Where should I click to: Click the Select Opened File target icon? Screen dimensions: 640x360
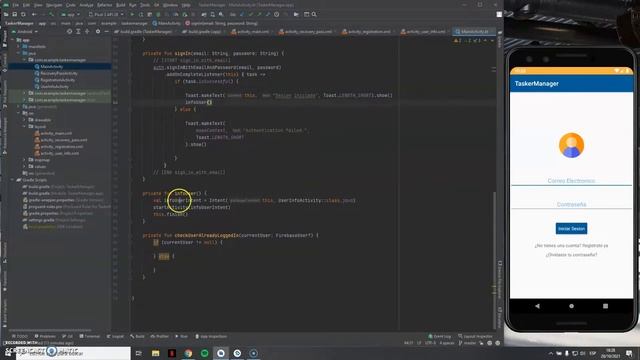[x=69, y=31]
